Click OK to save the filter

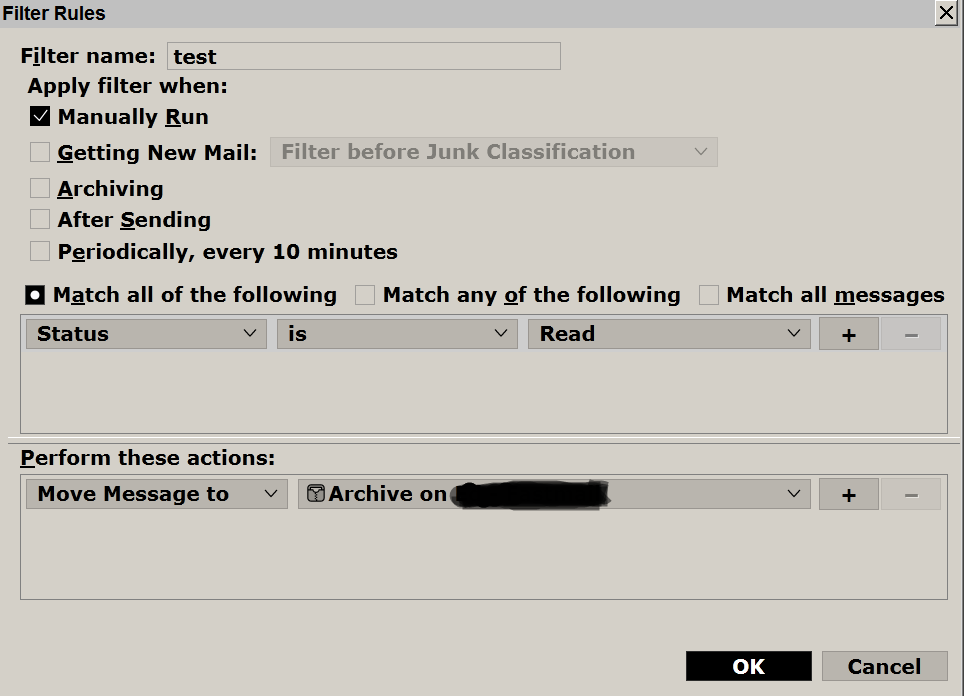click(748, 667)
